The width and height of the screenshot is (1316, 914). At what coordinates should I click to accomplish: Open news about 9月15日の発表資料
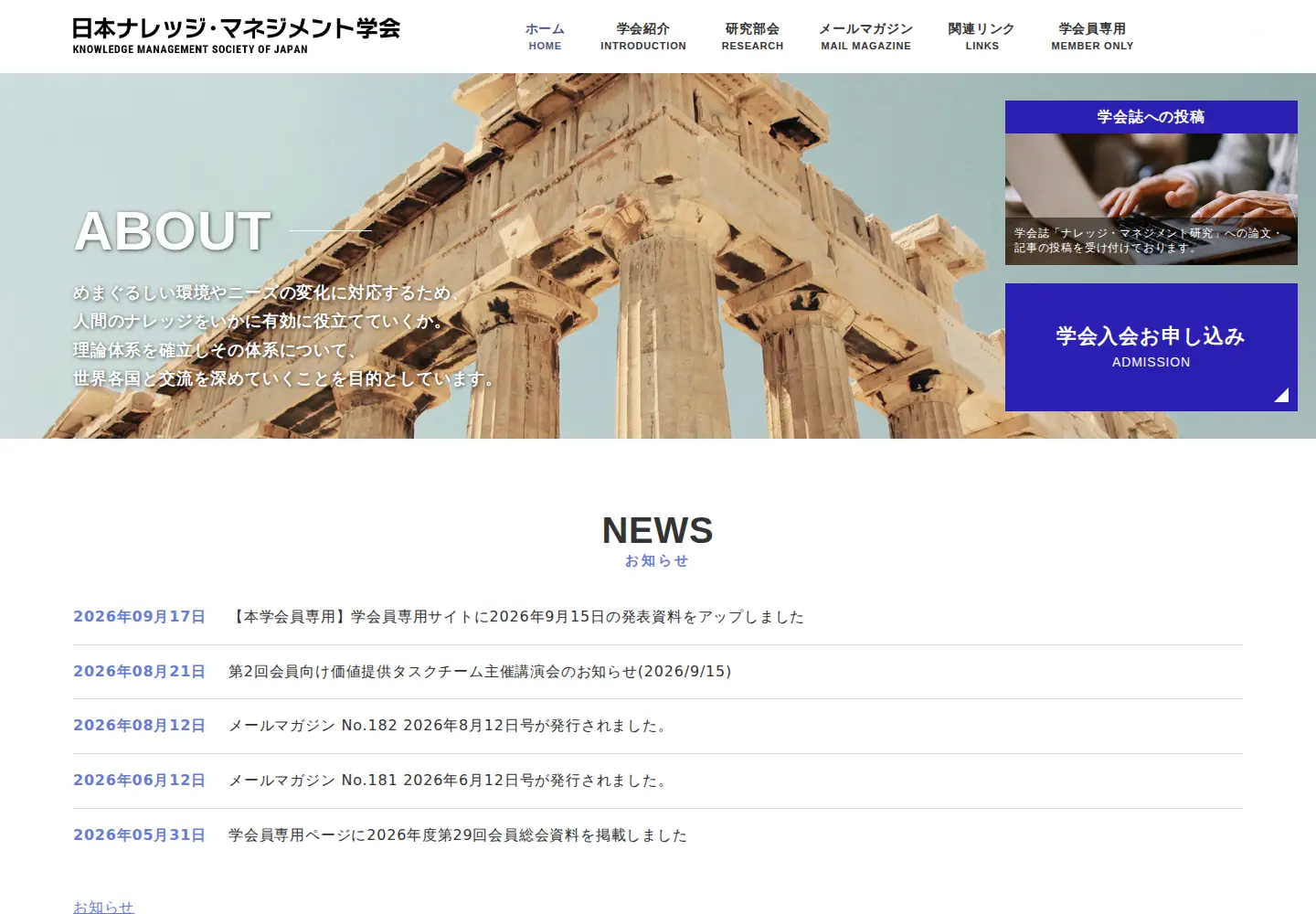pyautogui.click(x=516, y=617)
